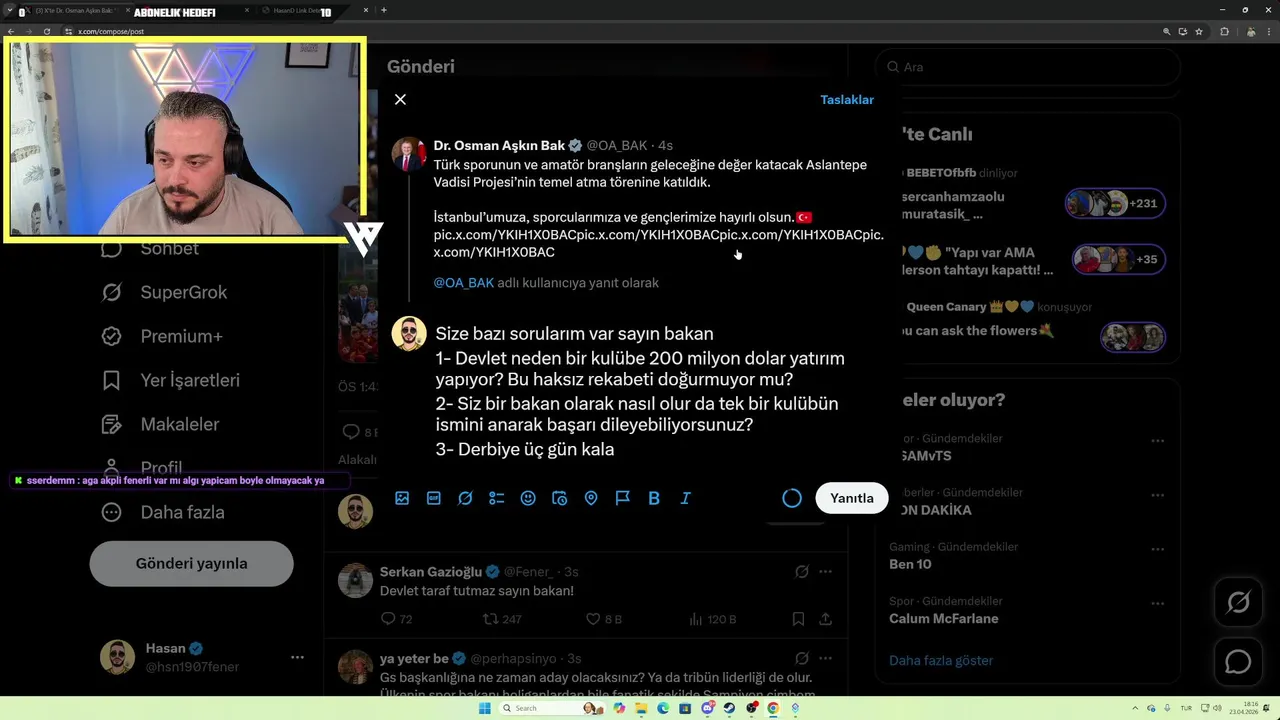Open Yer İşaretleri bookmarks
The image size is (1280, 720).
[171, 380]
